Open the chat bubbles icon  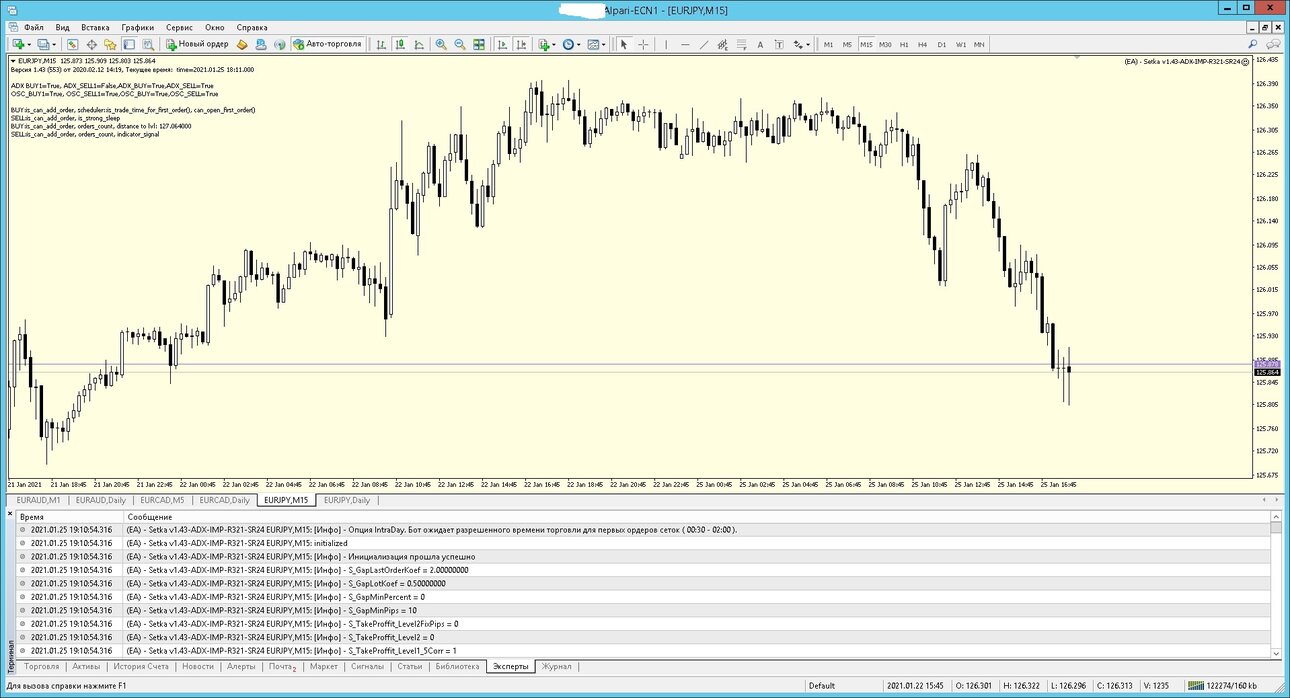(1273, 44)
